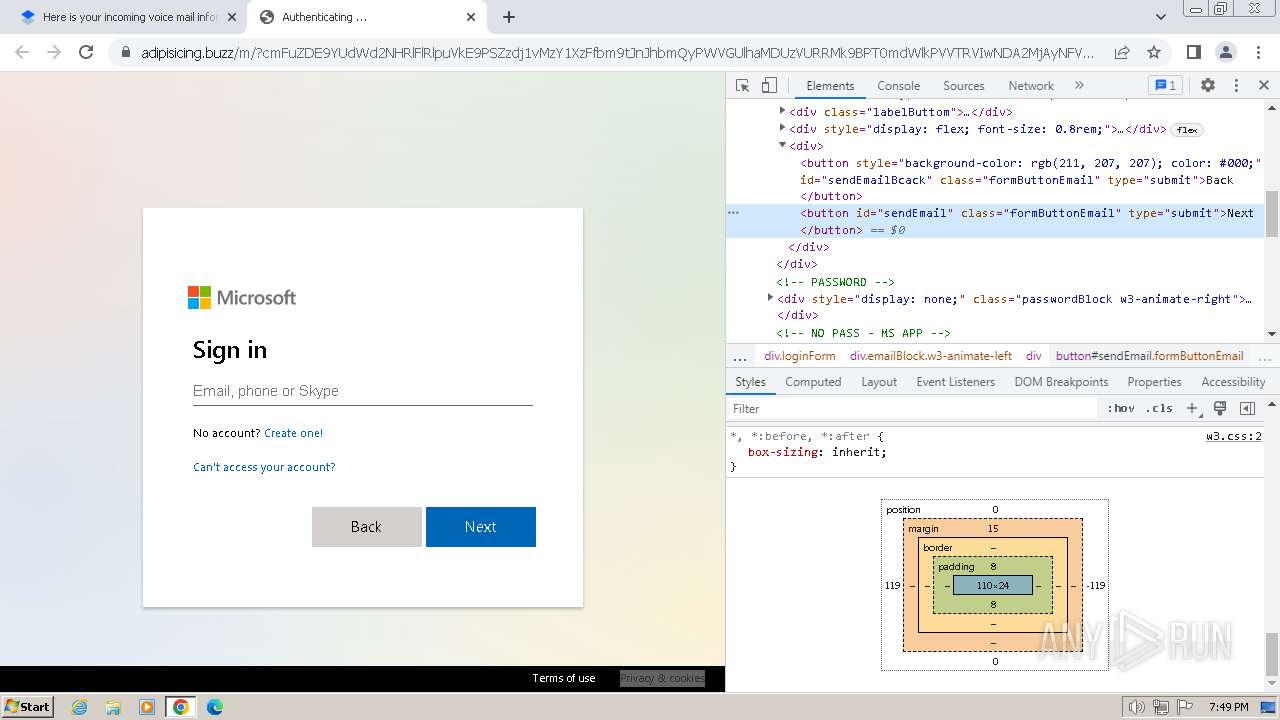Click the flex badge on the div
Screen dimensions: 1280x720
click(1187, 130)
